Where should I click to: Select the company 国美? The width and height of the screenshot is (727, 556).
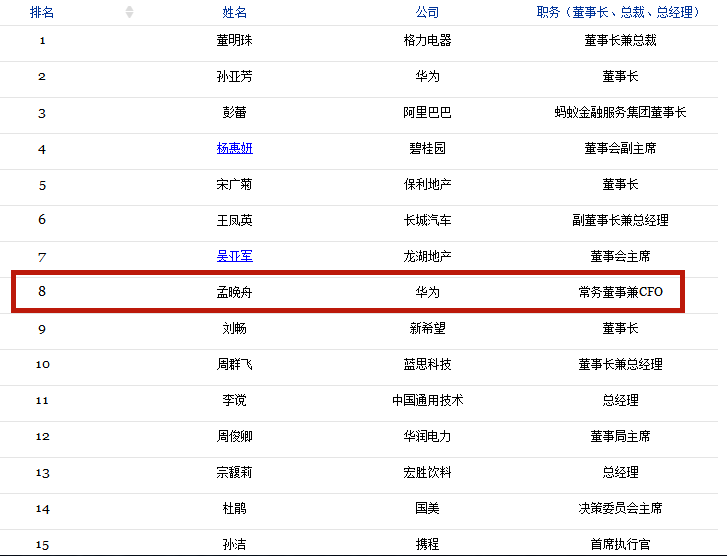click(x=427, y=509)
